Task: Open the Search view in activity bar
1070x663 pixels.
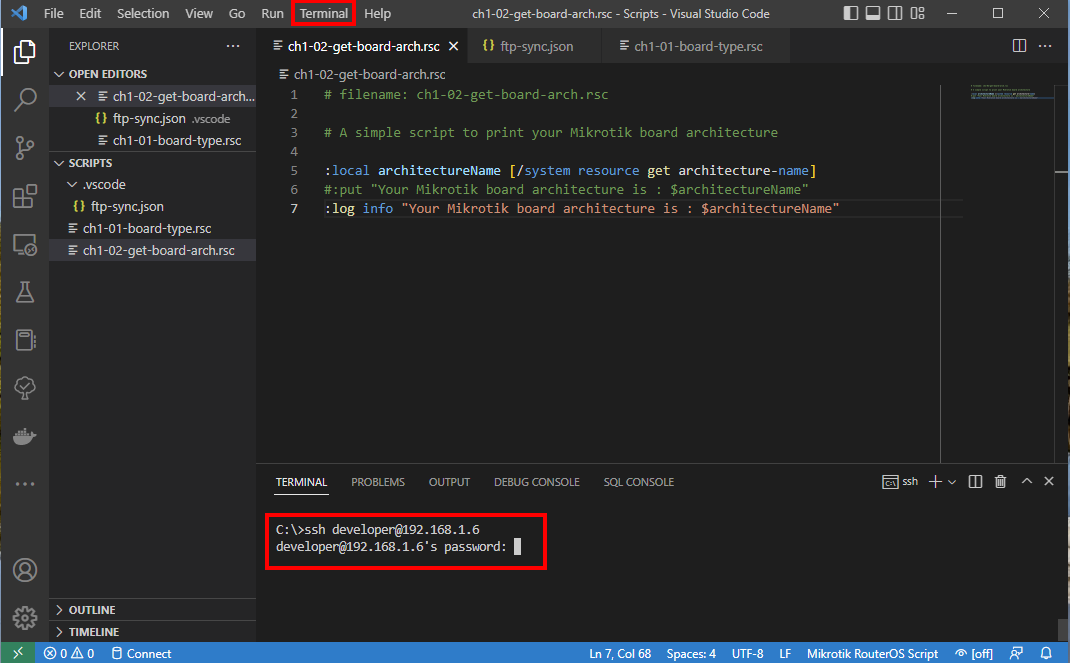Action: pyautogui.click(x=25, y=100)
